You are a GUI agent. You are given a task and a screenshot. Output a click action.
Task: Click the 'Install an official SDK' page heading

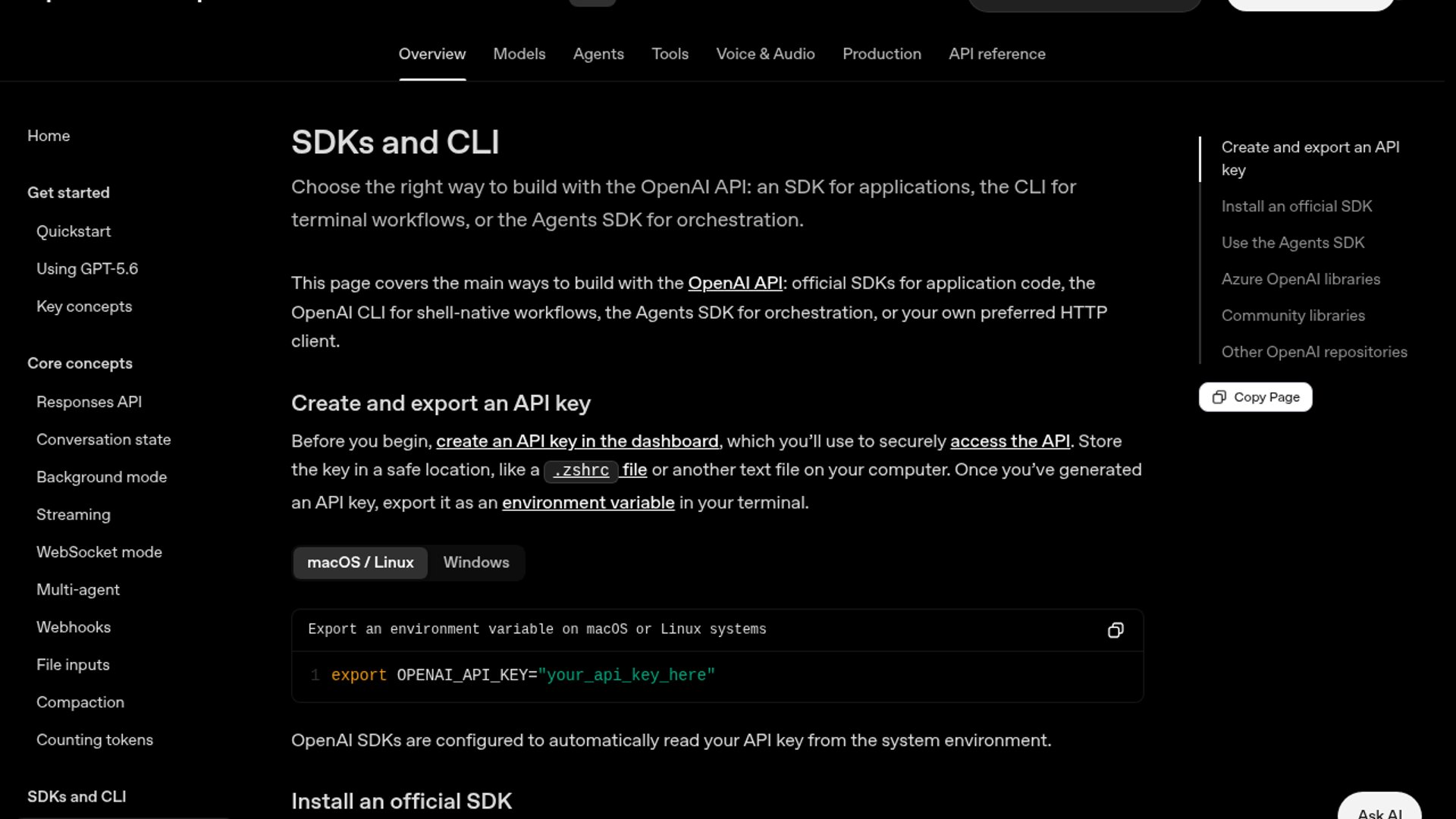click(x=401, y=802)
